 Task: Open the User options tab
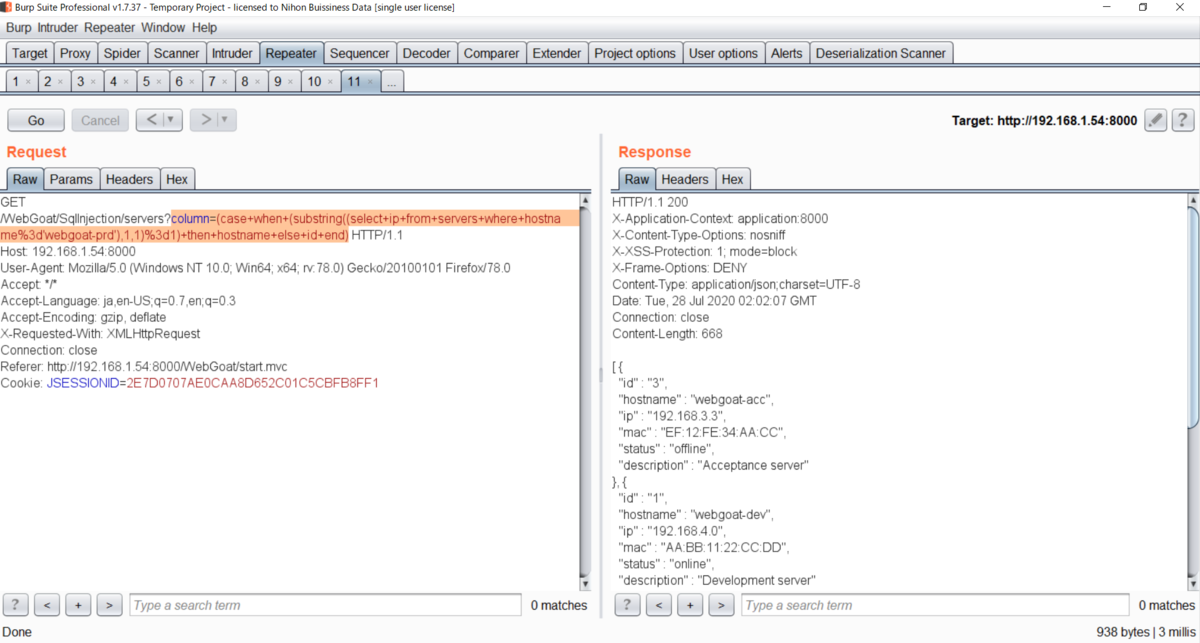pos(724,53)
